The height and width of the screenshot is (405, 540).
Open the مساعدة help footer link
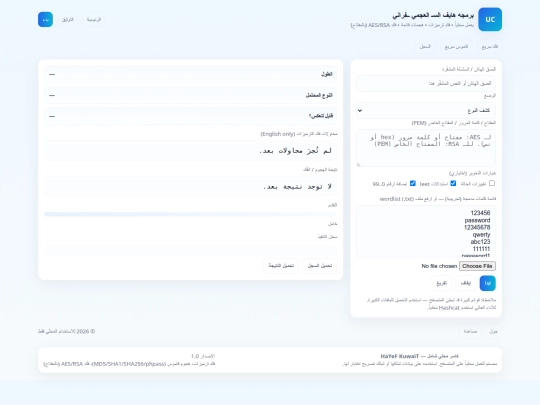tap(470, 331)
